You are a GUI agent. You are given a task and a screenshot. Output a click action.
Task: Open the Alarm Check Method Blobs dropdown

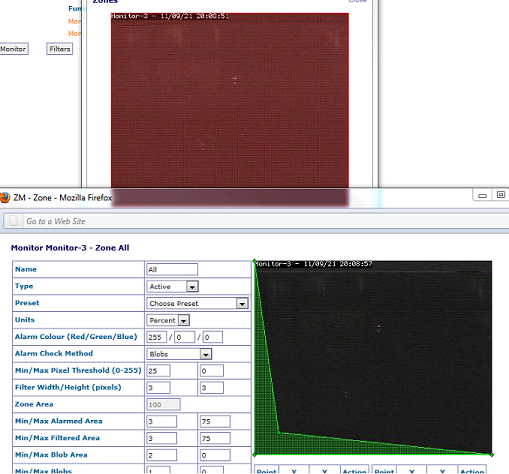(179, 354)
